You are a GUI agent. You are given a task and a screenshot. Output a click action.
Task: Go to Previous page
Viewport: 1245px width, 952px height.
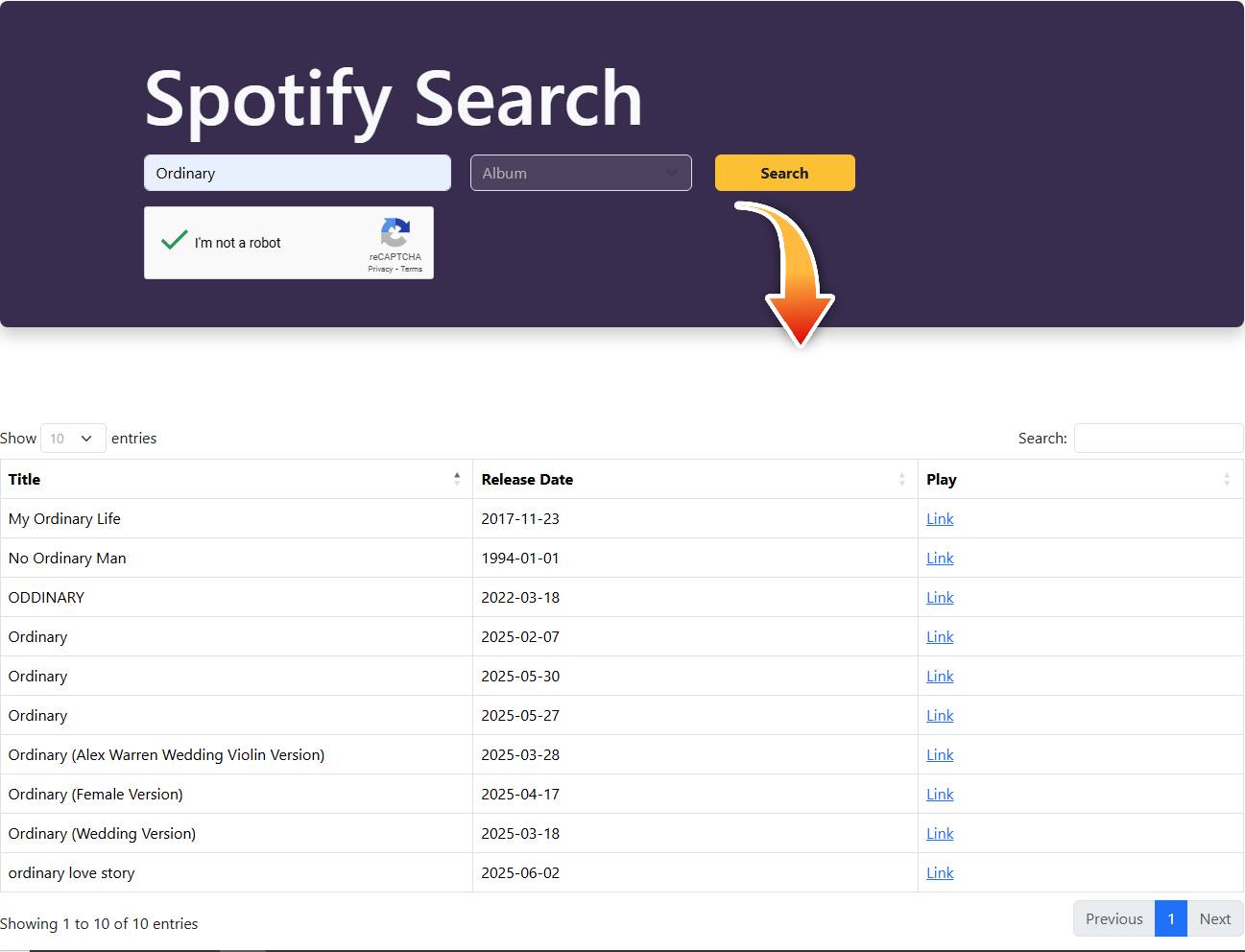coord(1113,918)
